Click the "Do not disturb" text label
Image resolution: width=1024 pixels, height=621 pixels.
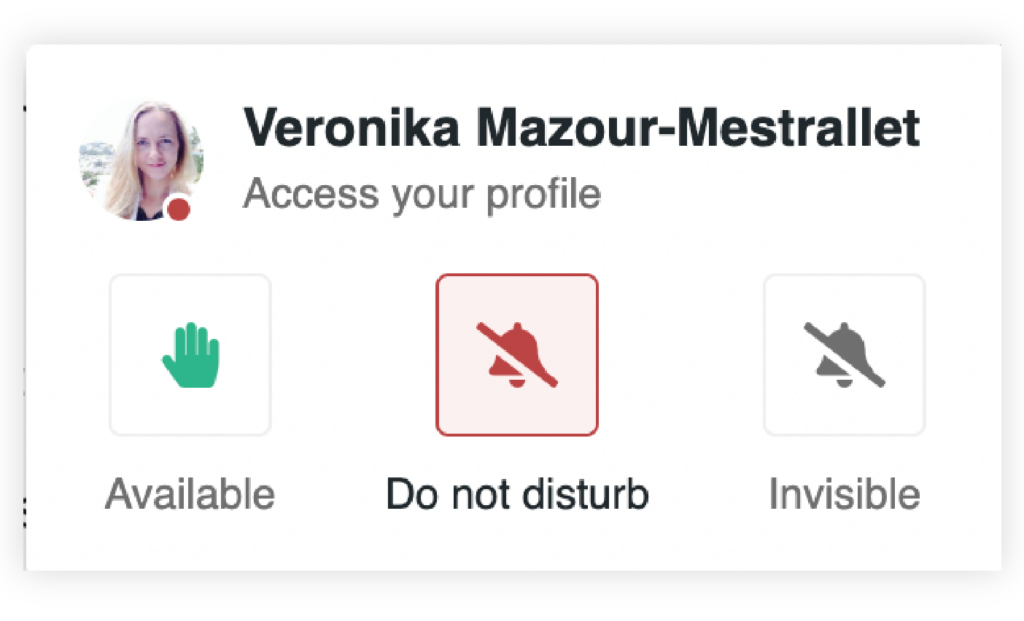click(517, 494)
